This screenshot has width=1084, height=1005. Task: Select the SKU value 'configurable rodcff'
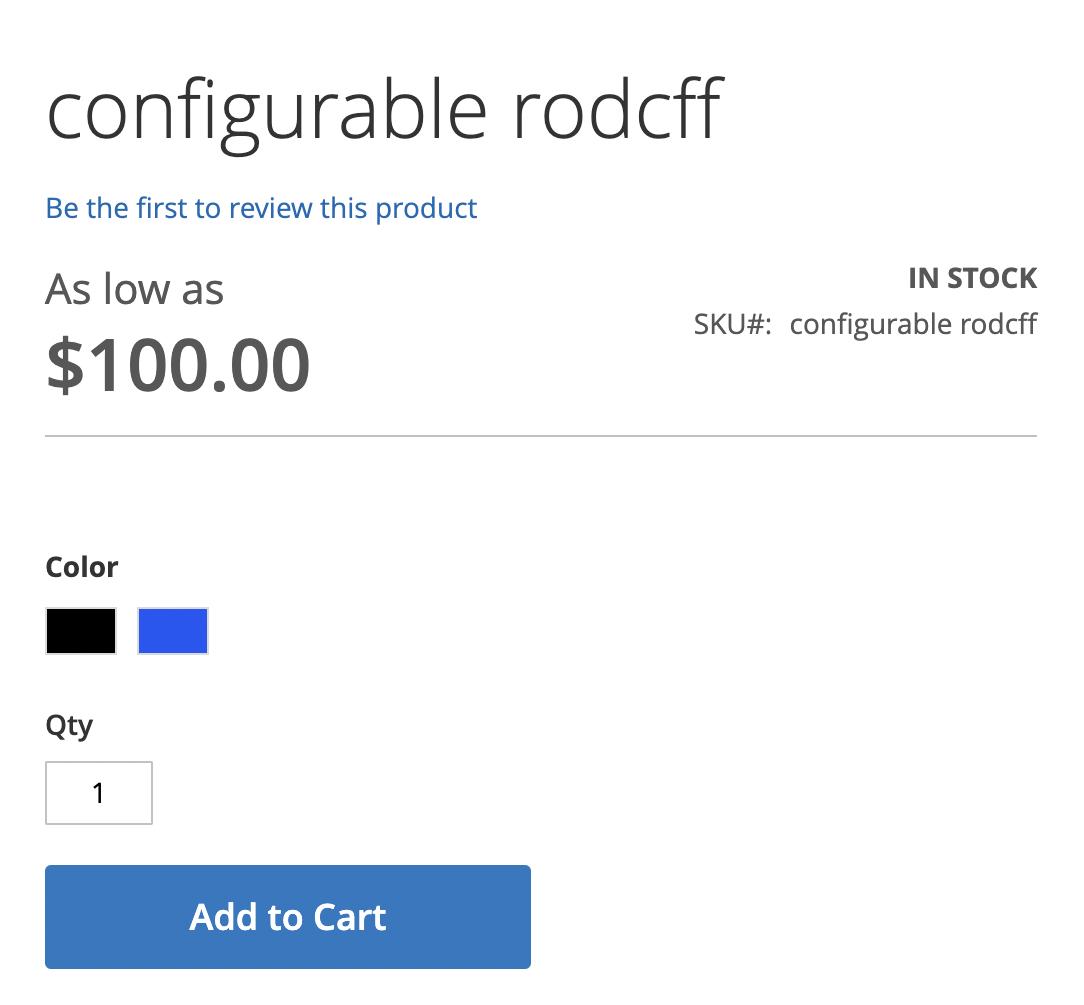coord(912,323)
